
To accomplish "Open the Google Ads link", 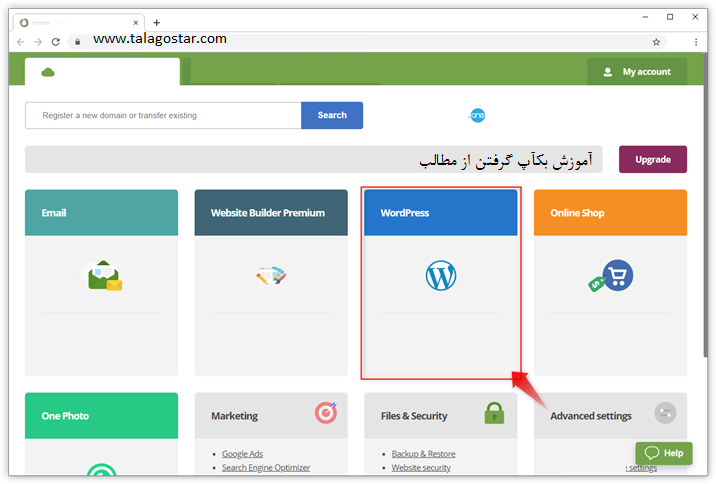I will tap(242, 454).
